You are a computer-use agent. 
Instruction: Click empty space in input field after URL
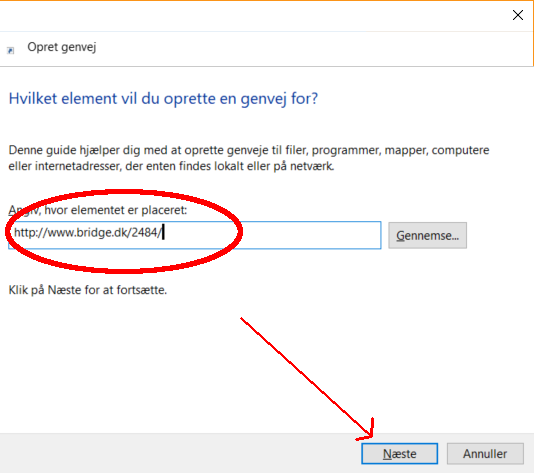(272, 235)
